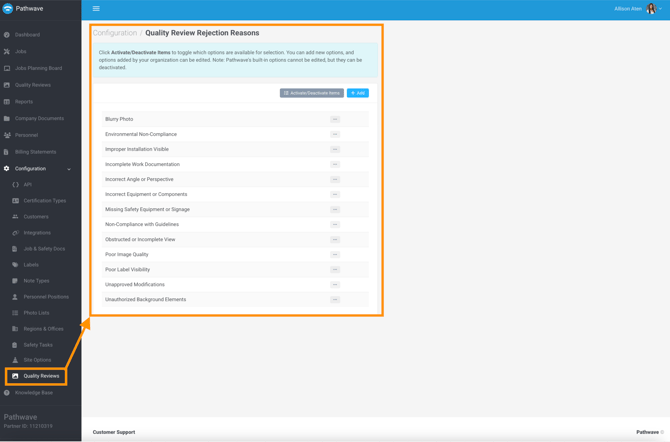The width and height of the screenshot is (670, 442).
Task: Click the Allison Aten user name
Action: point(628,9)
